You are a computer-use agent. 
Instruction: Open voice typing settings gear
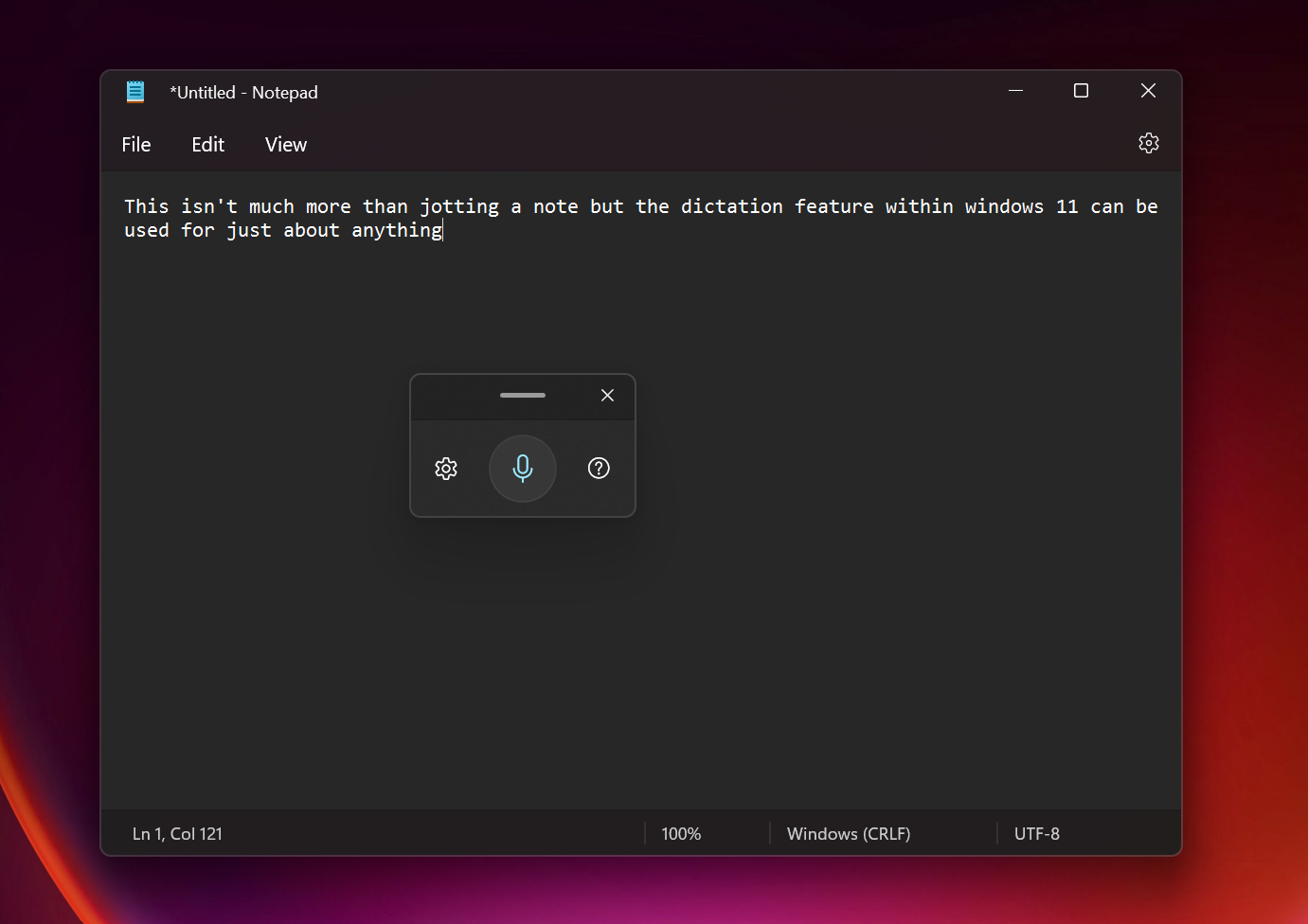[x=446, y=469]
